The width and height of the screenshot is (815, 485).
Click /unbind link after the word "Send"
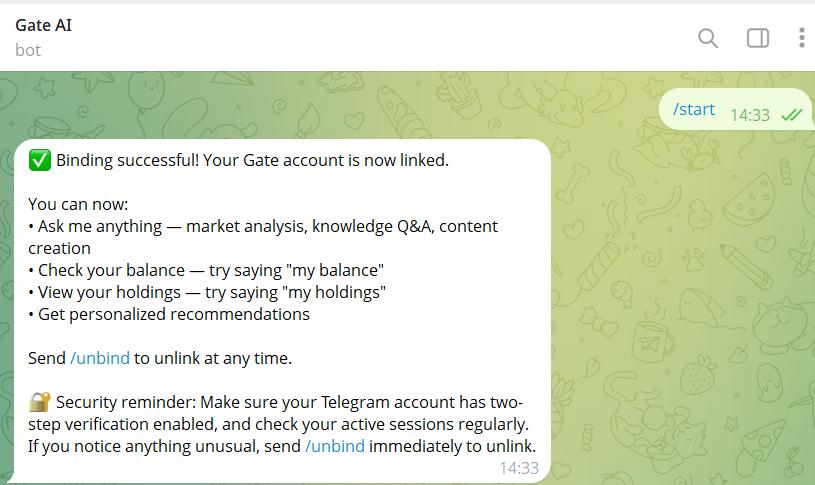pyautogui.click(x=100, y=358)
